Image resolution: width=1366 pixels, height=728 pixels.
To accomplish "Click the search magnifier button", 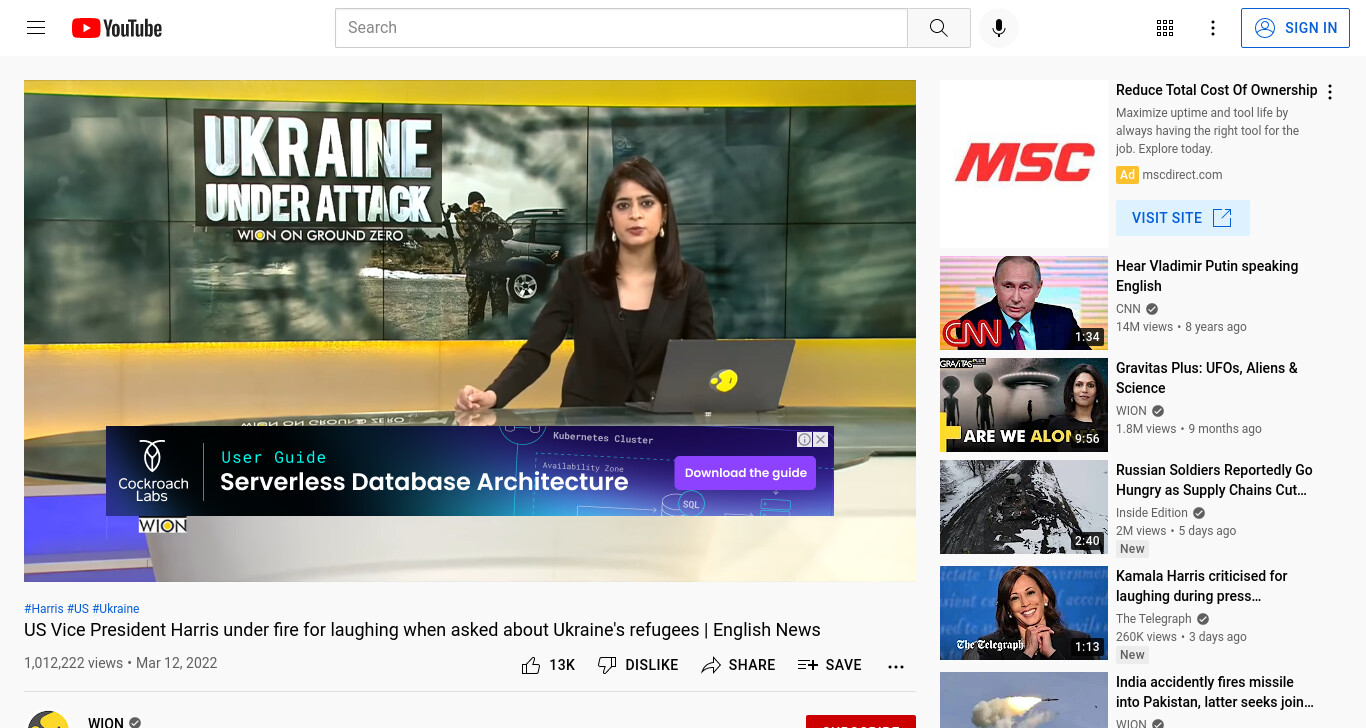I will [x=938, y=28].
